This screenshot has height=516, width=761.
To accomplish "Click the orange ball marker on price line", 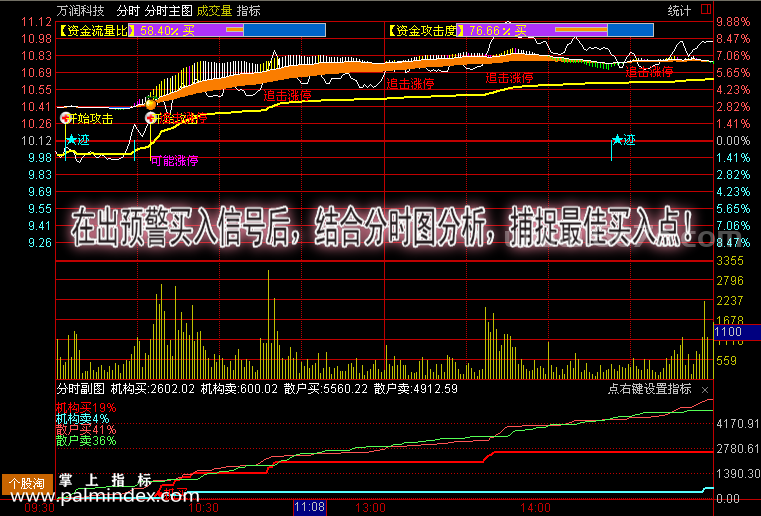I will click(150, 104).
